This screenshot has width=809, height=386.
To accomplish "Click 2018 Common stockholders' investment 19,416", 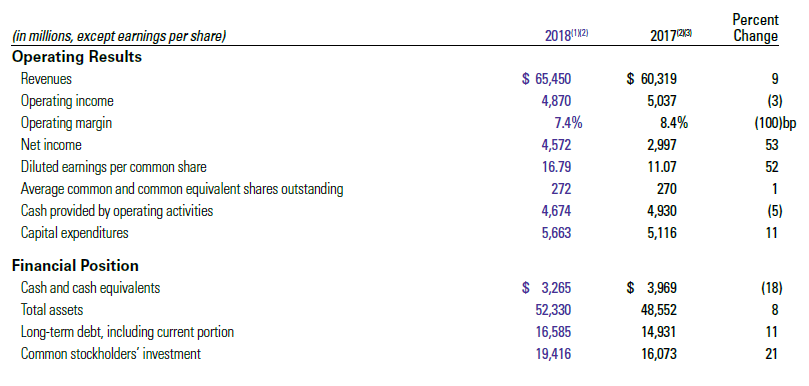I will tap(552, 354).
